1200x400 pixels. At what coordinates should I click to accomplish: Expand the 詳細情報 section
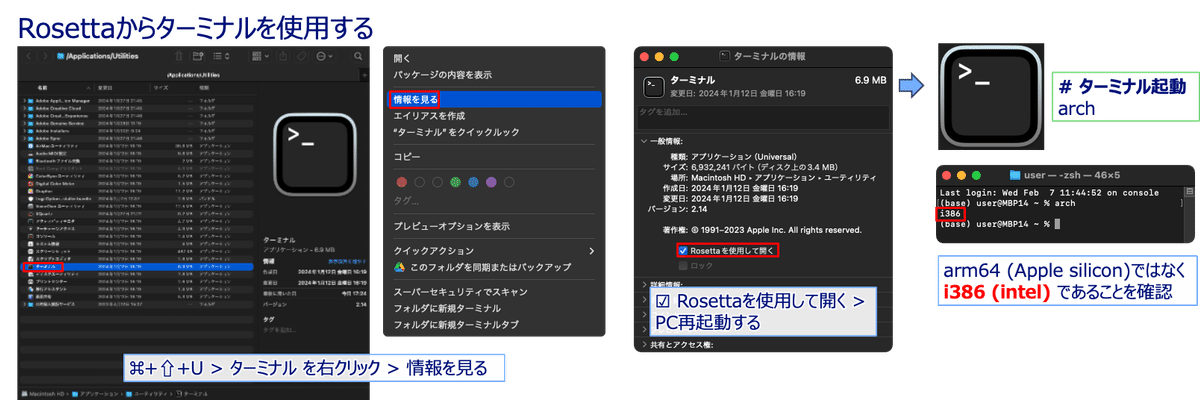[x=644, y=283]
